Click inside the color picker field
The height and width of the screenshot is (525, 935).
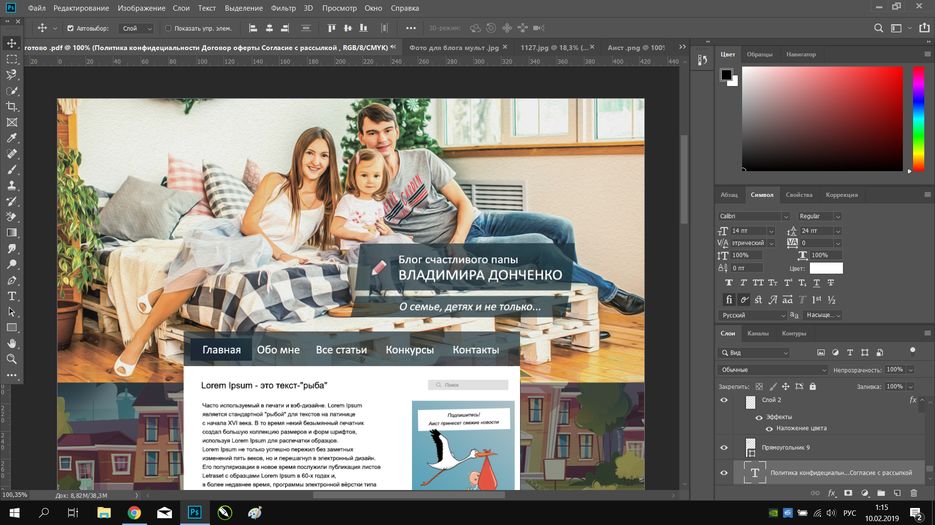(822, 119)
